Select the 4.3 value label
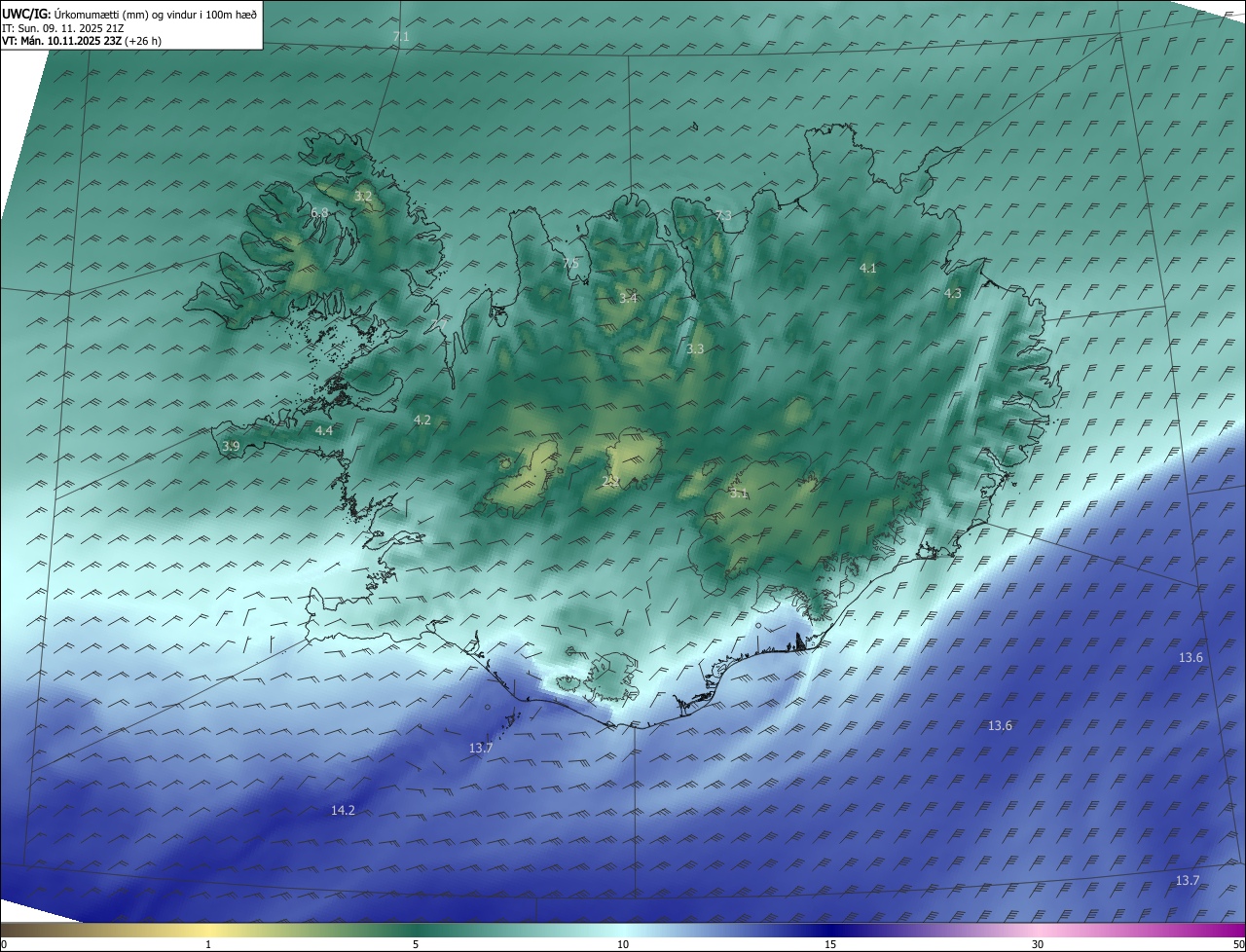Viewport: 1246px width, 952px height. point(953,293)
